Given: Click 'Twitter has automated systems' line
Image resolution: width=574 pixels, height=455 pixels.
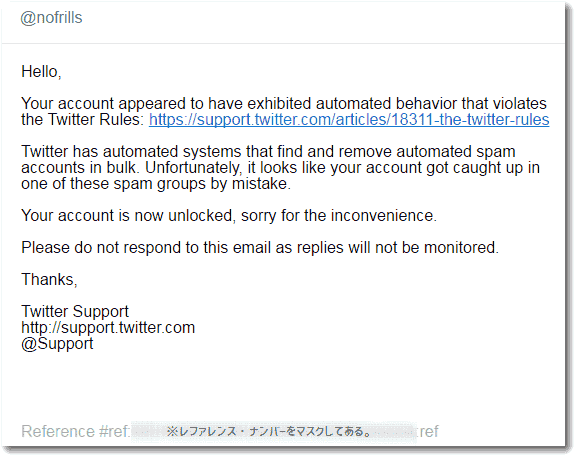Looking at the screenshot, I should [x=268, y=152].
